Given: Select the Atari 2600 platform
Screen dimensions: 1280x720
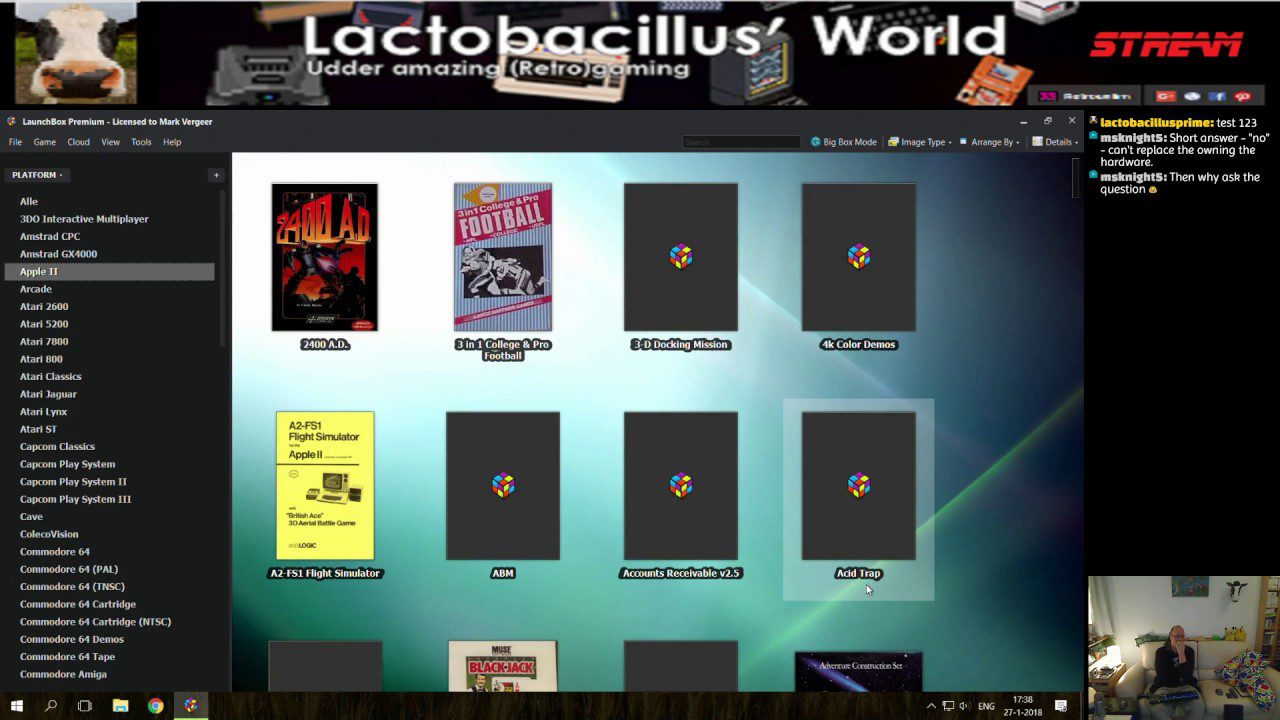Looking at the screenshot, I should [109, 306].
